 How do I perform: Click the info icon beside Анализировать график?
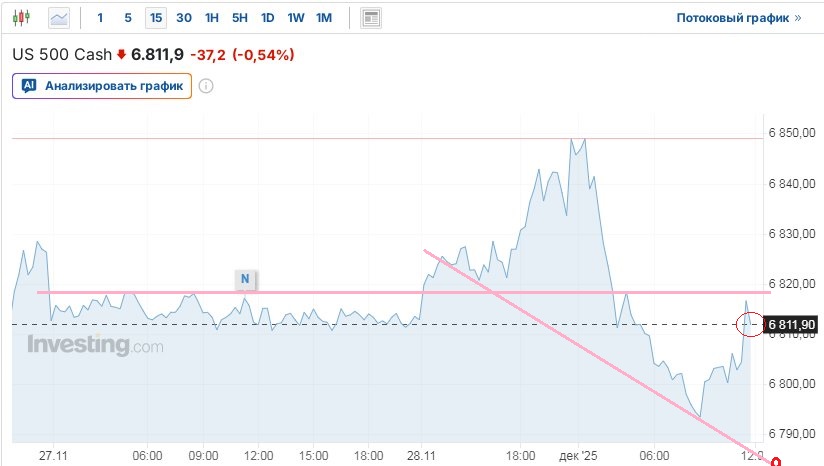(x=206, y=86)
